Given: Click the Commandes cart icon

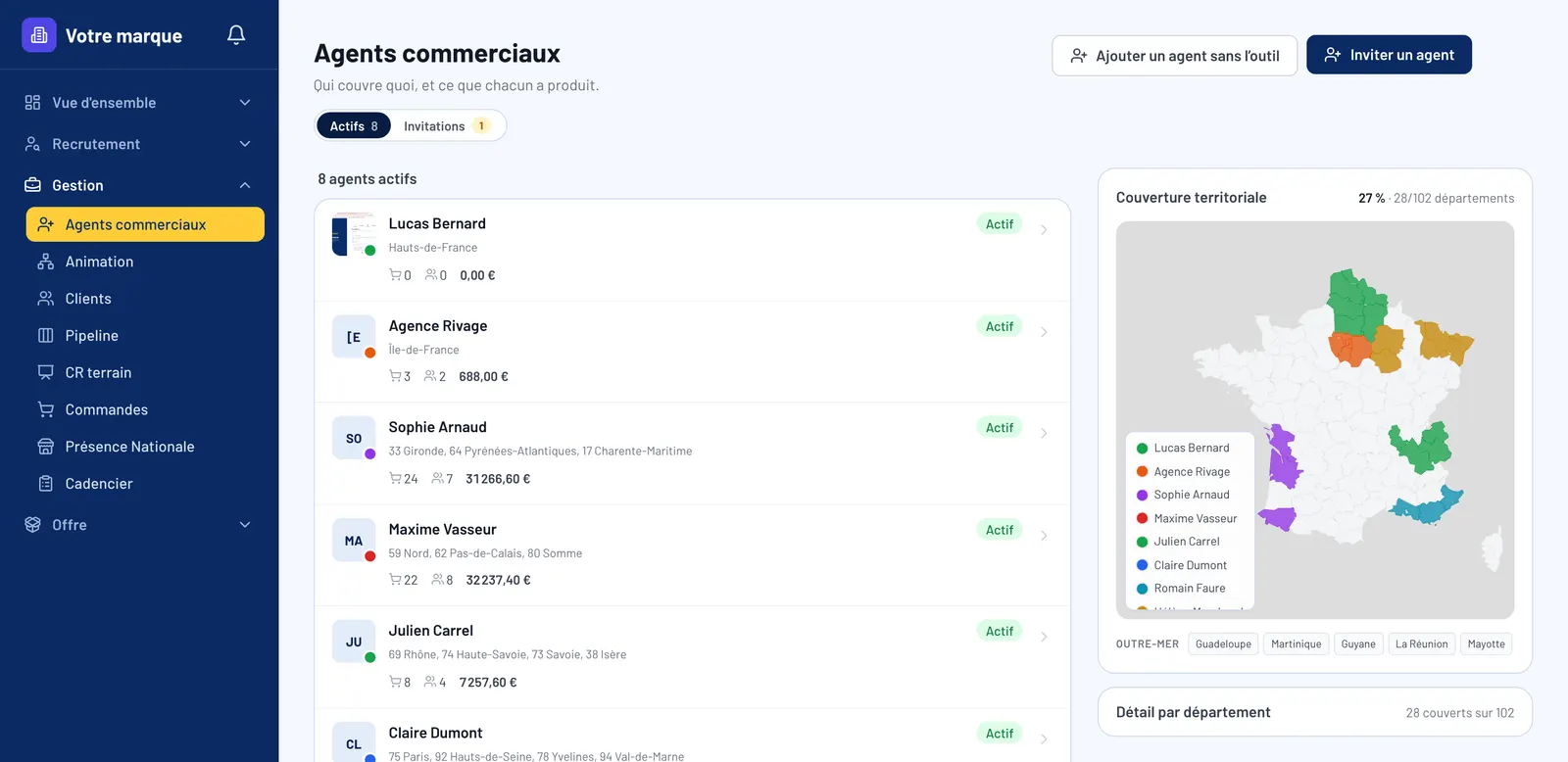Looking at the screenshot, I should coord(45,409).
